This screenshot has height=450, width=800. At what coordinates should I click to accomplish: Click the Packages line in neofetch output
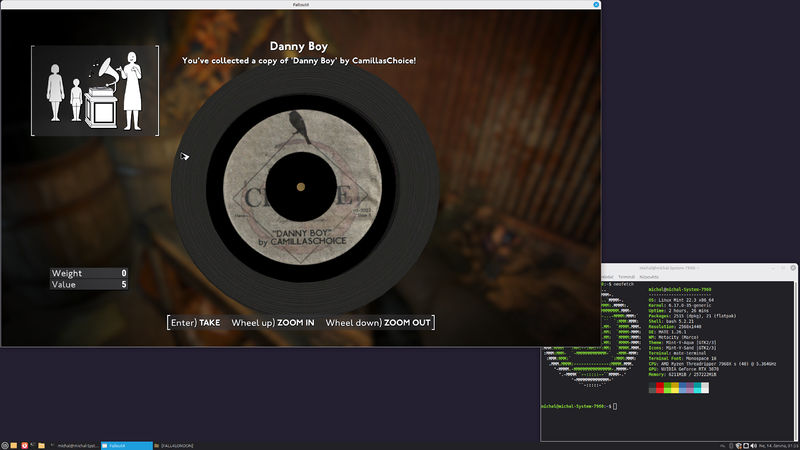tap(692, 316)
